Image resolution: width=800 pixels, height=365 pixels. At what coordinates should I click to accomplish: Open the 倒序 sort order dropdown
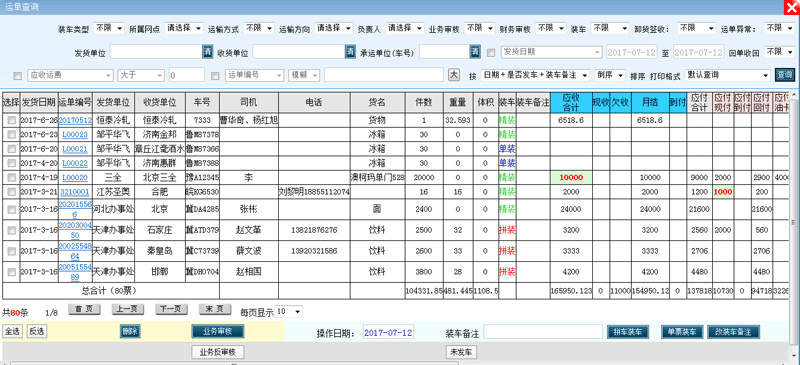(610, 75)
